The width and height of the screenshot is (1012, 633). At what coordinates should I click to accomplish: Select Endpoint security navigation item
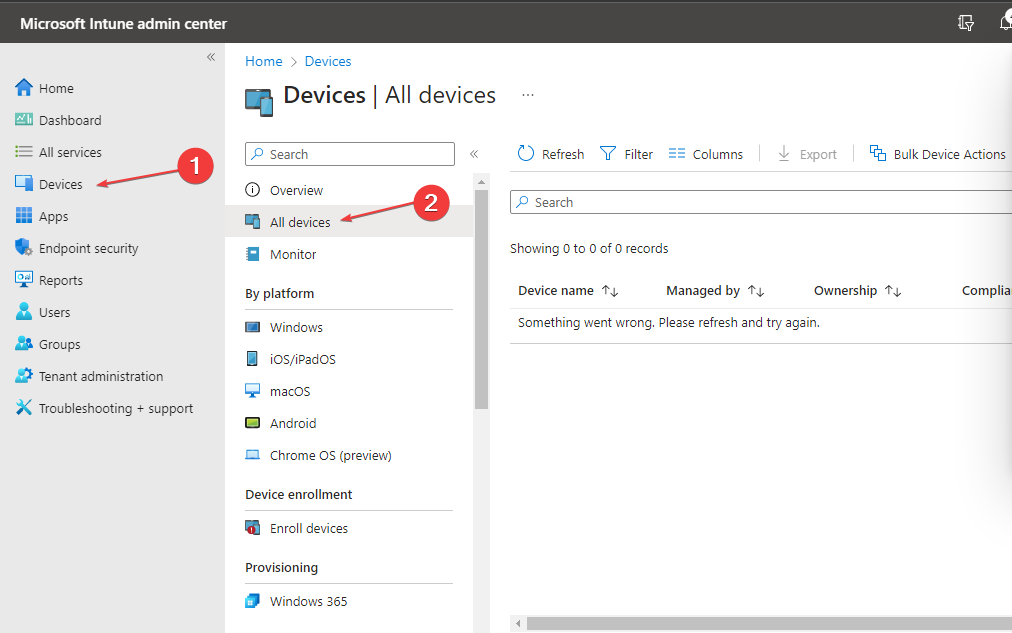[x=88, y=248]
